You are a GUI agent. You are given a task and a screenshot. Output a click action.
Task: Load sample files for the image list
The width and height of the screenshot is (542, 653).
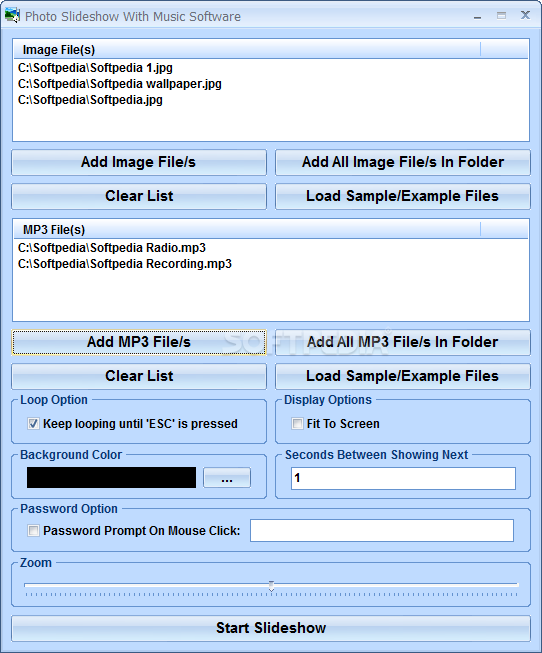click(402, 196)
